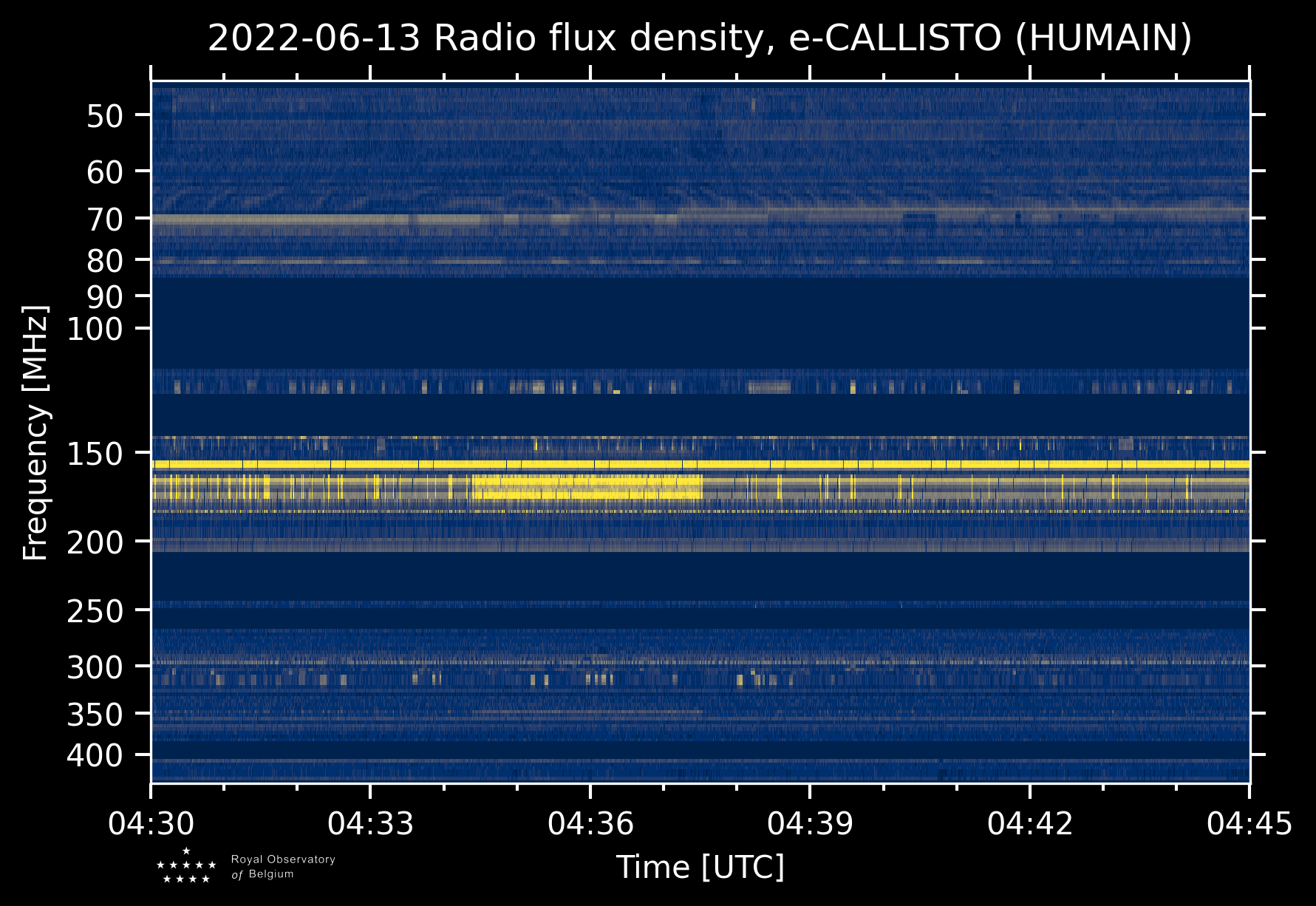Click the plot title with date 2022-06-13
Viewport: 1316px width, 906px height.
tap(699, 38)
